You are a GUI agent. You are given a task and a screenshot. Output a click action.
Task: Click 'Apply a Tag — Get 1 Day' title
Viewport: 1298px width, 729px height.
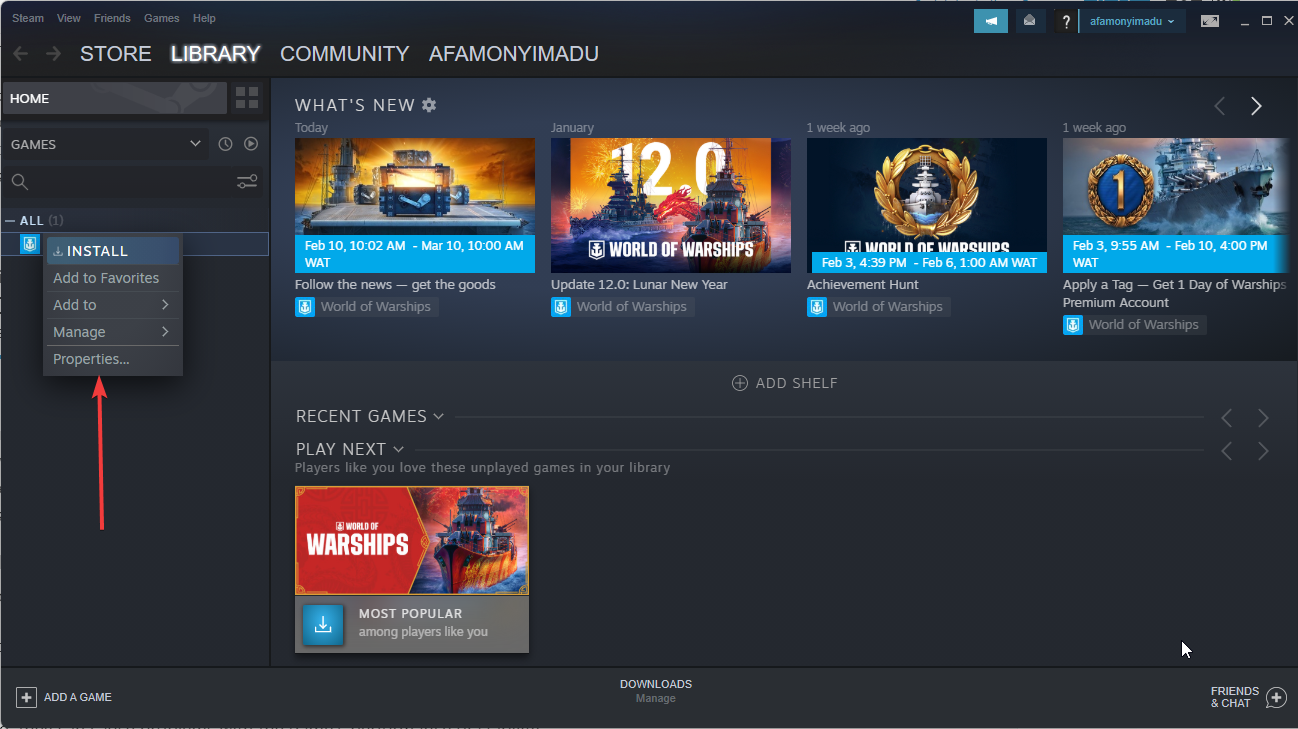pyautogui.click(x=1175, y=294)
